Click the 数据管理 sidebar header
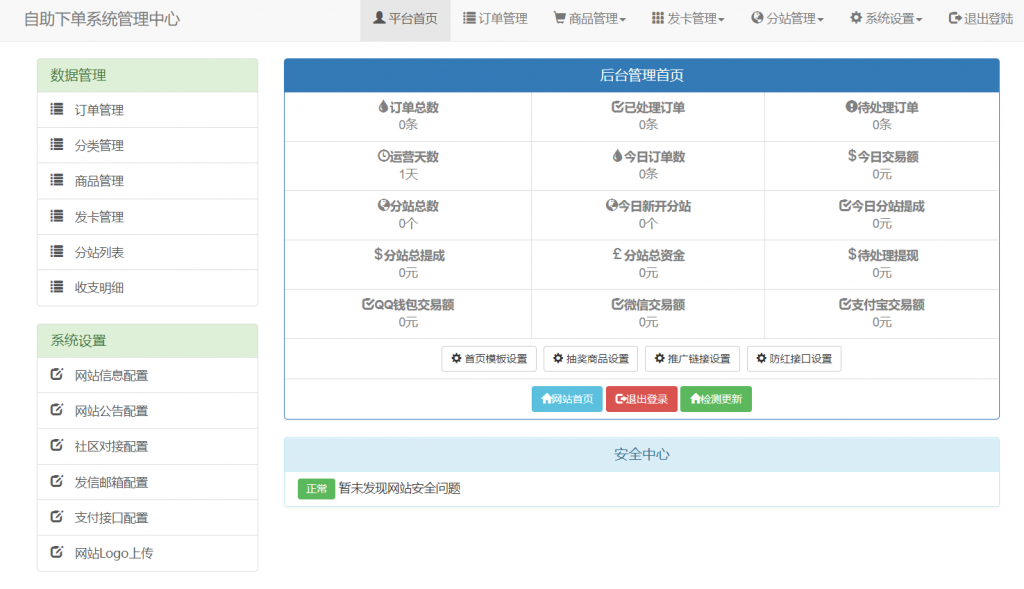This screenshot has height=589, width=1024. (x=148, y=75)
